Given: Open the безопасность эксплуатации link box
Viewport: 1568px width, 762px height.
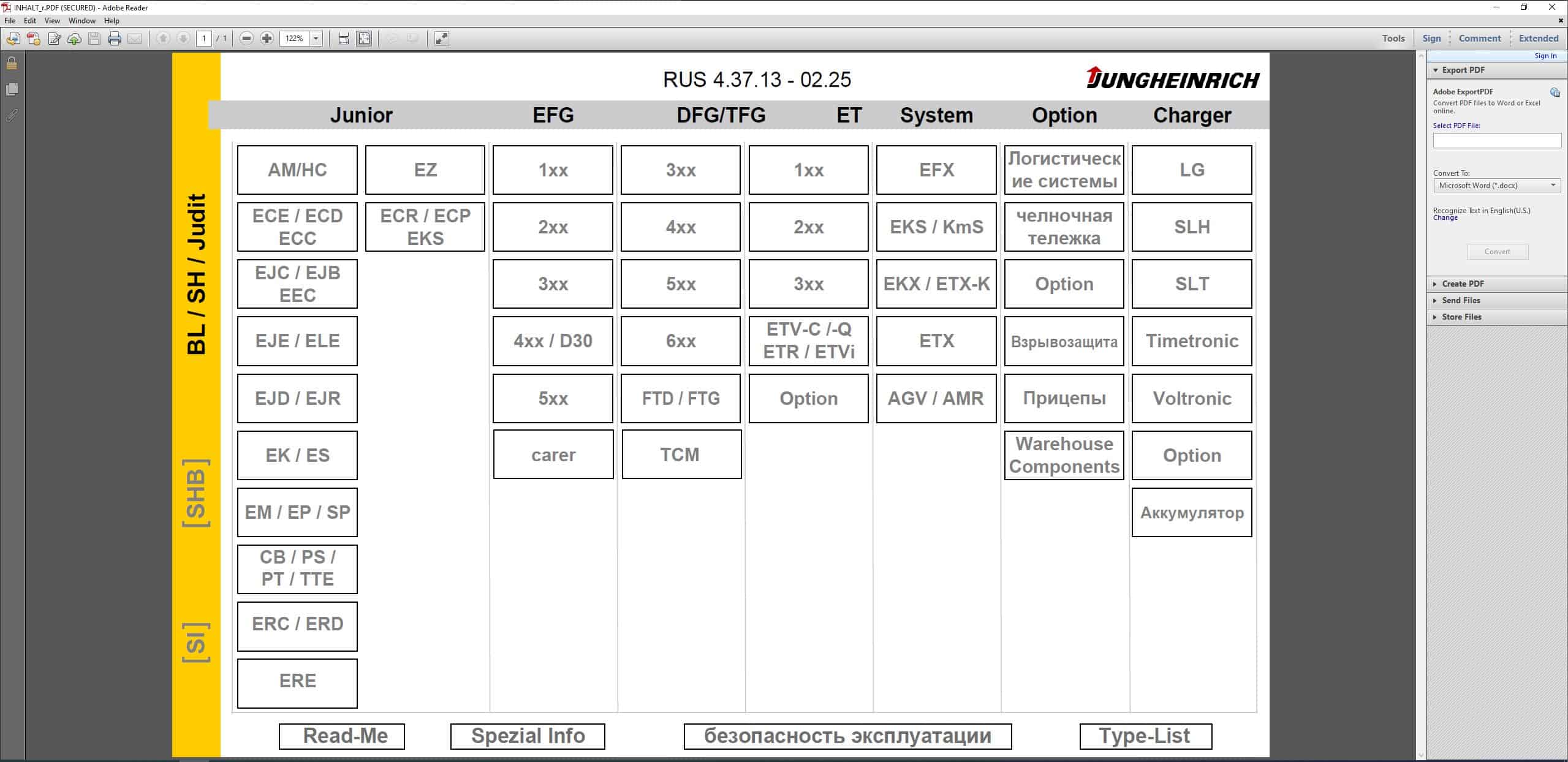Looking at the screenshot, I should coord(847,736).
